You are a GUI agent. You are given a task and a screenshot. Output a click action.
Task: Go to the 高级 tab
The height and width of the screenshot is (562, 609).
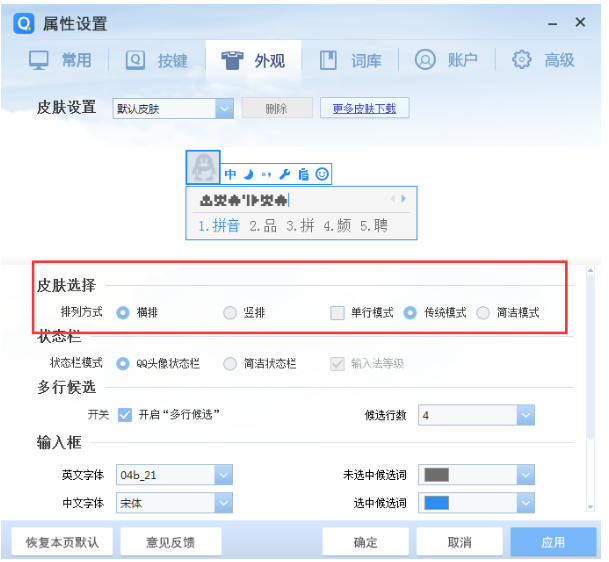pyautogui.click(x=543, y=60)
